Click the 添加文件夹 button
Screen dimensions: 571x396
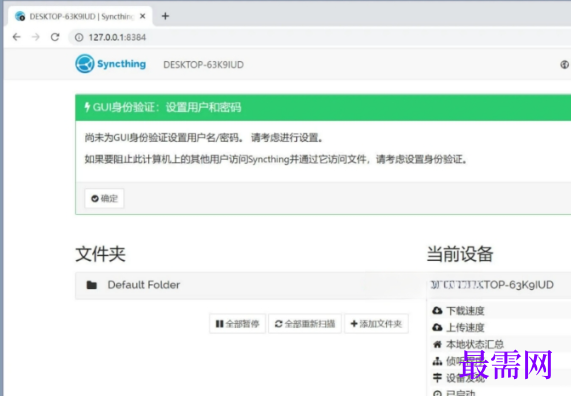376,324
